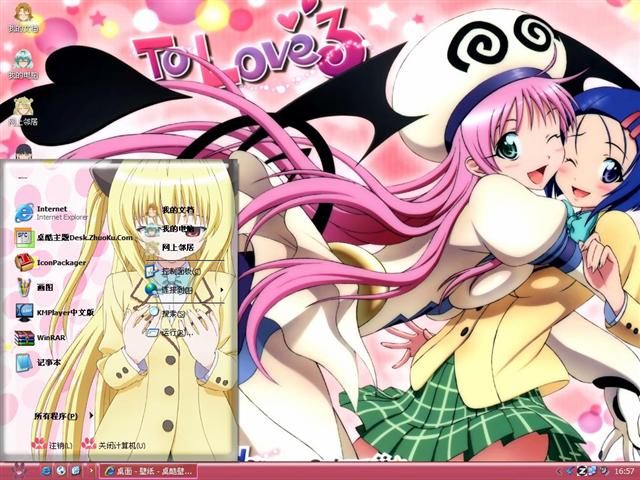This screenshot has height=480, width=640.
Task: Launch Internet Explorer quick launch icon
Action: tap(46, 471)
